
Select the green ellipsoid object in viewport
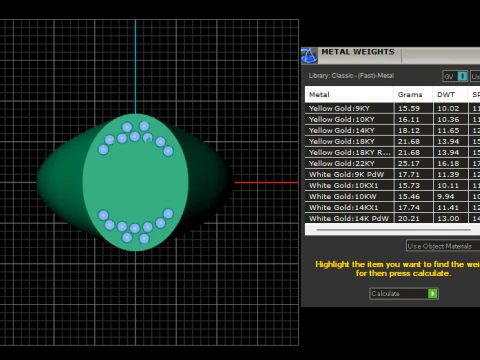pyautogui.click(x=136, y=182)
